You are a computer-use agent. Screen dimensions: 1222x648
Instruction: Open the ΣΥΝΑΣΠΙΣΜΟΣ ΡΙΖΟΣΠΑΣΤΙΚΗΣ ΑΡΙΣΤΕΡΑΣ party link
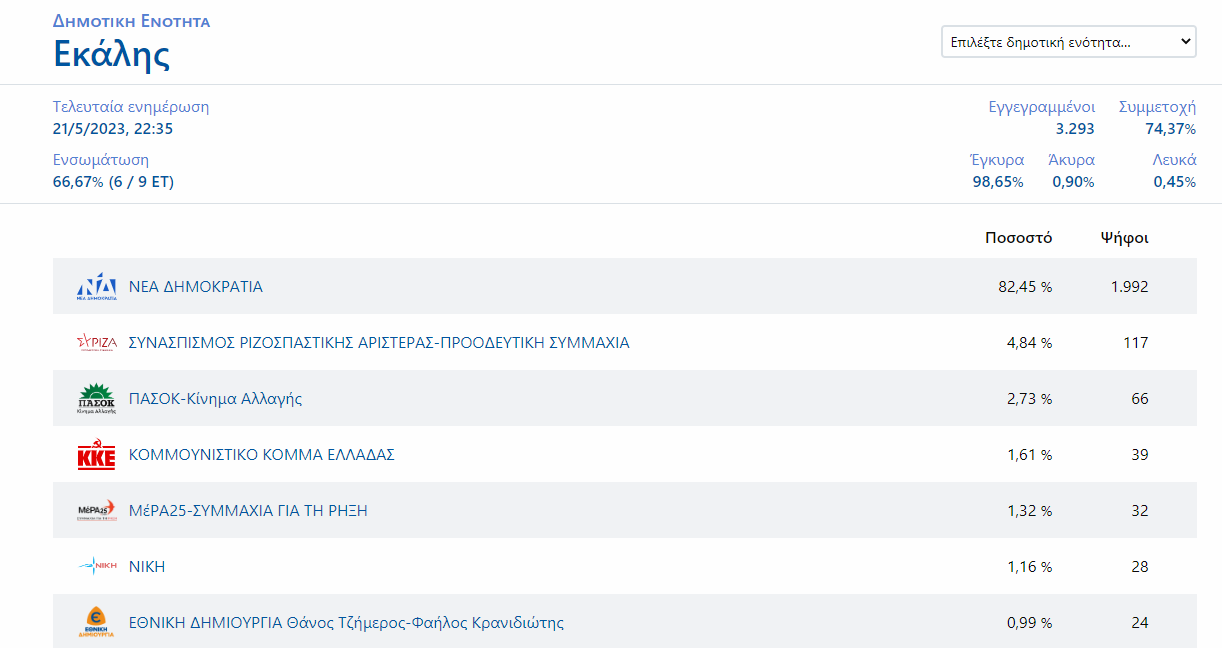click(x=379, y=342)
